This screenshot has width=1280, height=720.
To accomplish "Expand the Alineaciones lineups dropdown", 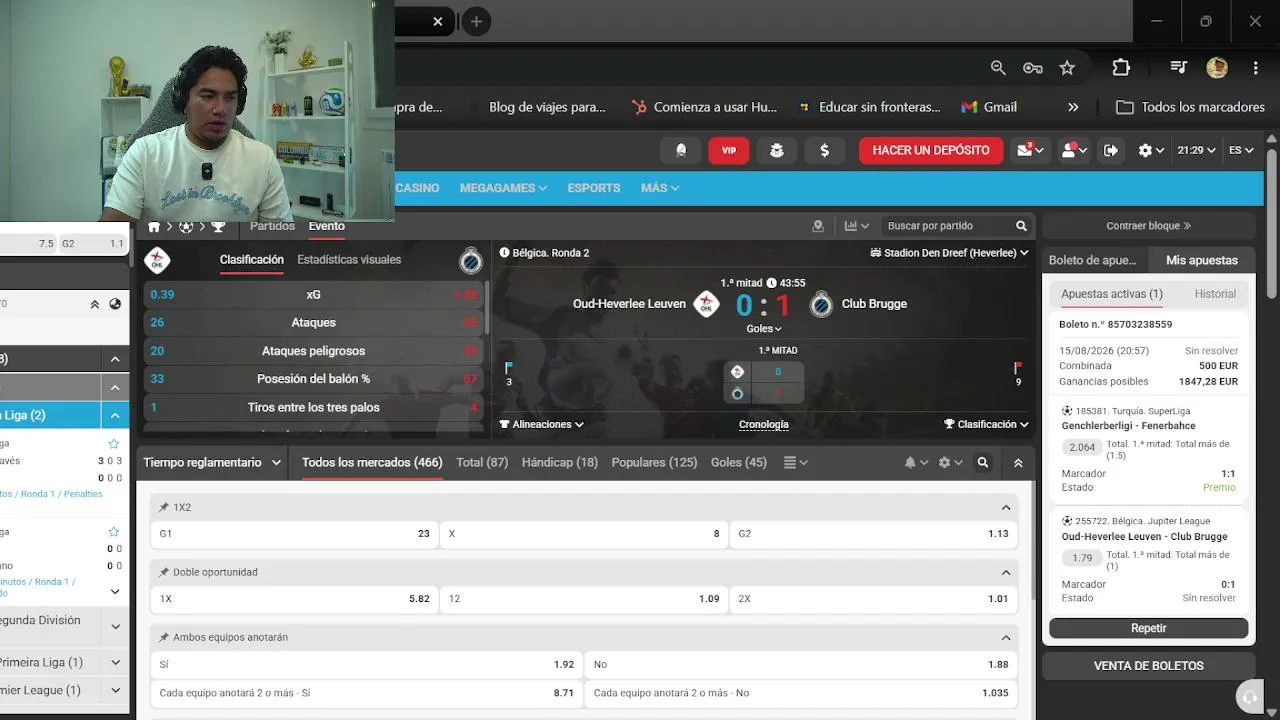I will point(542,424).
